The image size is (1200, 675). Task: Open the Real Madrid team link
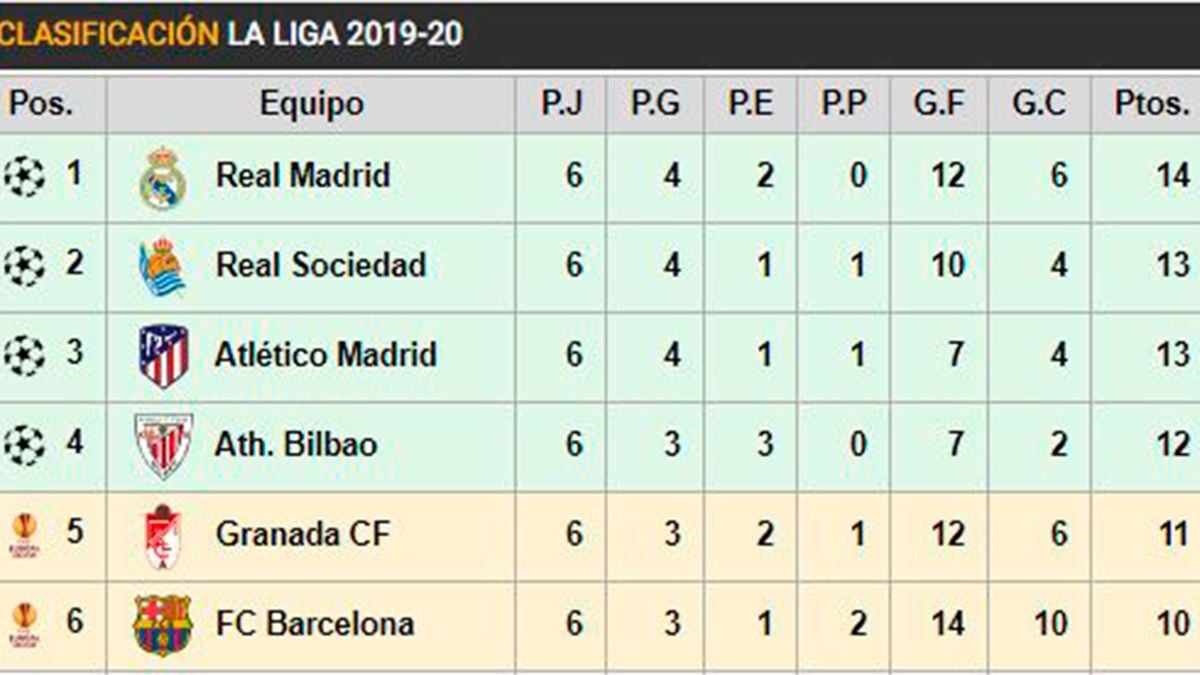click(x=302, y=176)
